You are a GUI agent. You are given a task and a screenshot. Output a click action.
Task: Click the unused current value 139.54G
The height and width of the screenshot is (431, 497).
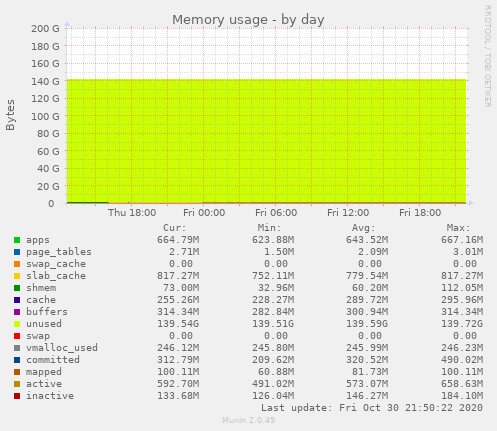(x=178, y=324)
